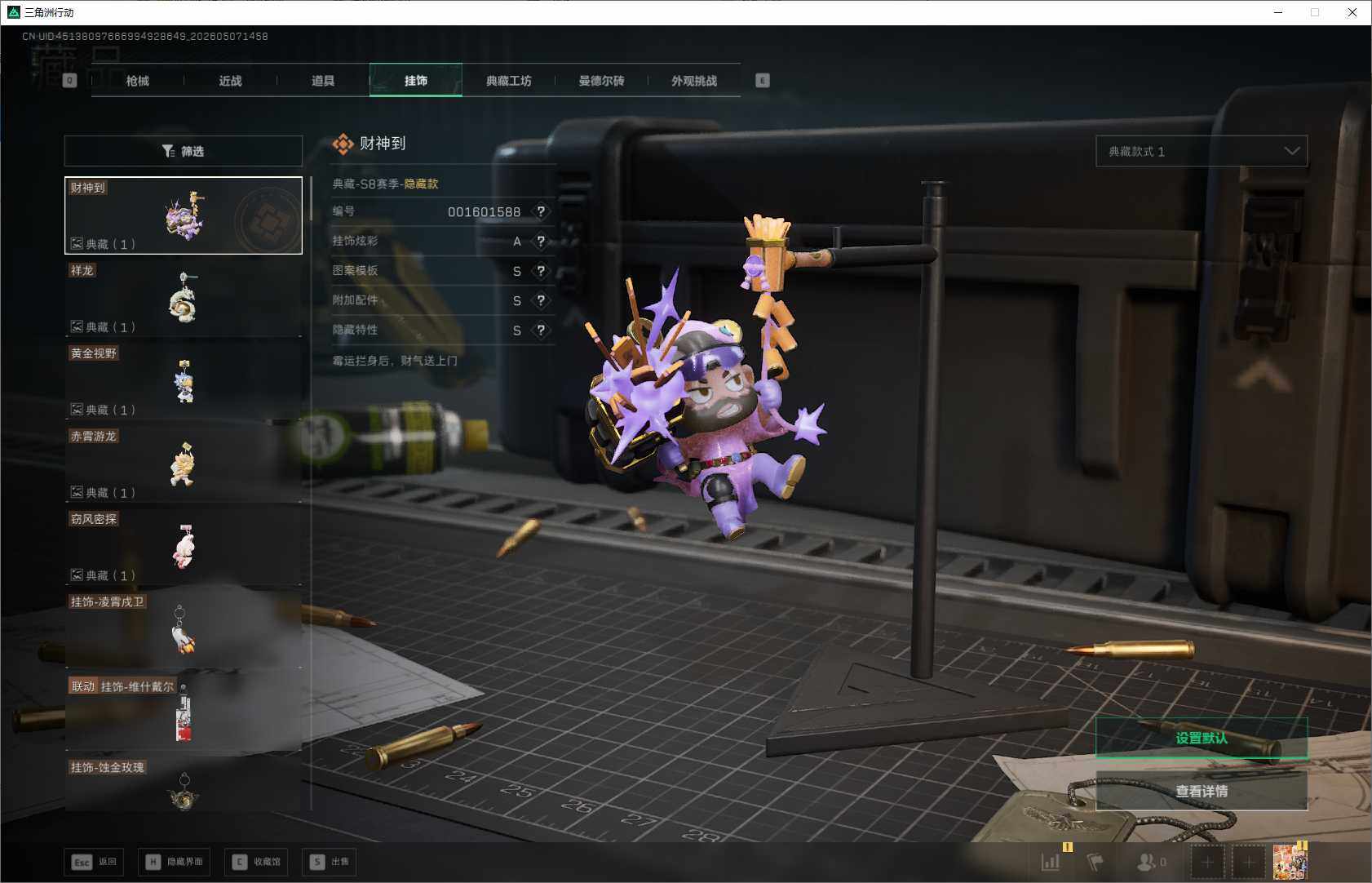Open the friends icon showing 0
The width and height of the screenshot is (1372, 883).
point(1151,862)
